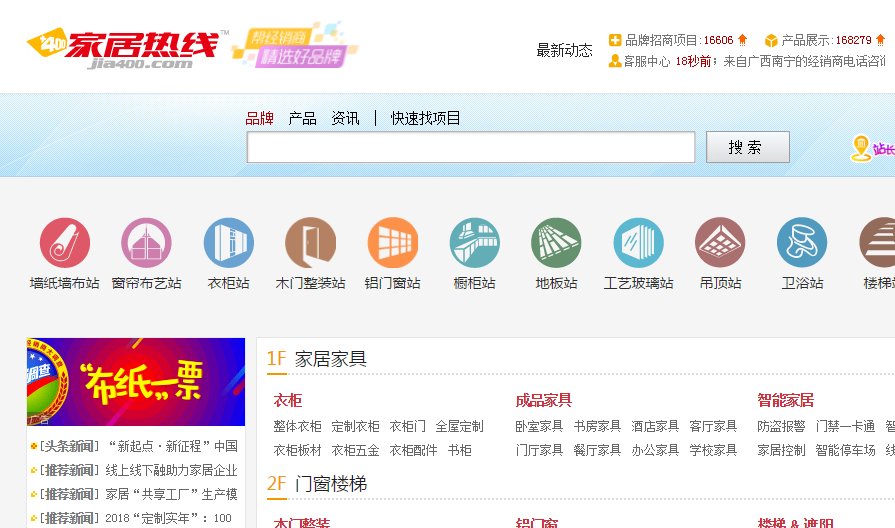This screenshot has width=895, height=528.
Task: Open the 墙纸墙布站 wallpaper icon
Action: [x=65, y=243]
